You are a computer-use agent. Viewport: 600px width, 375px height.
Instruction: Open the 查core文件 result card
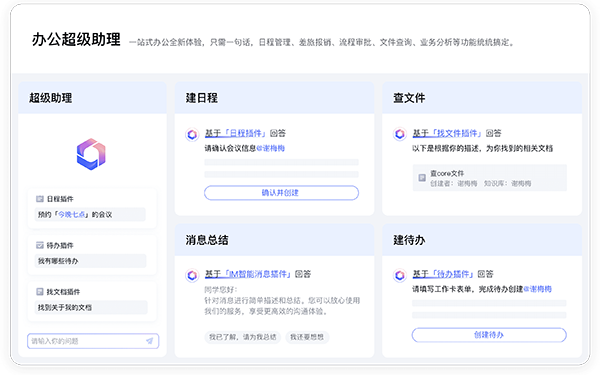coord(489,178)
